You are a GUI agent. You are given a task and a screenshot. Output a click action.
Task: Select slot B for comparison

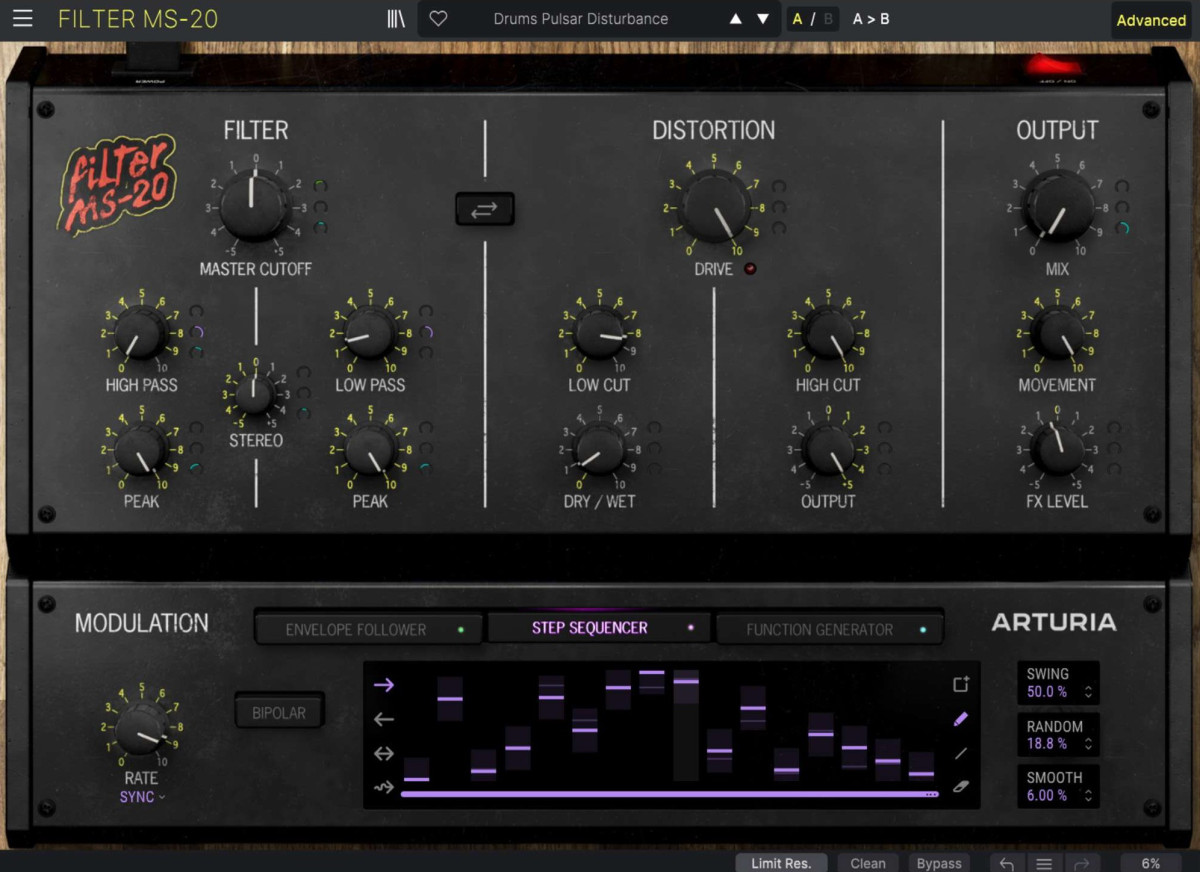[x=828, y=19]
